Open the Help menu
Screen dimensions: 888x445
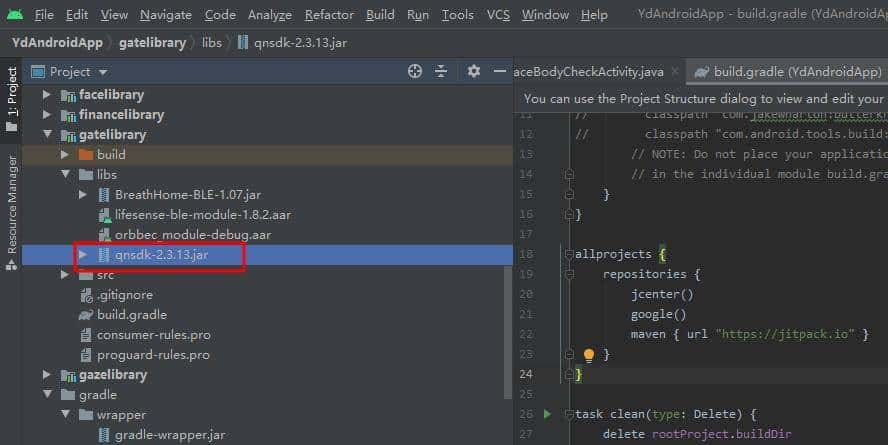coord(594,15)
